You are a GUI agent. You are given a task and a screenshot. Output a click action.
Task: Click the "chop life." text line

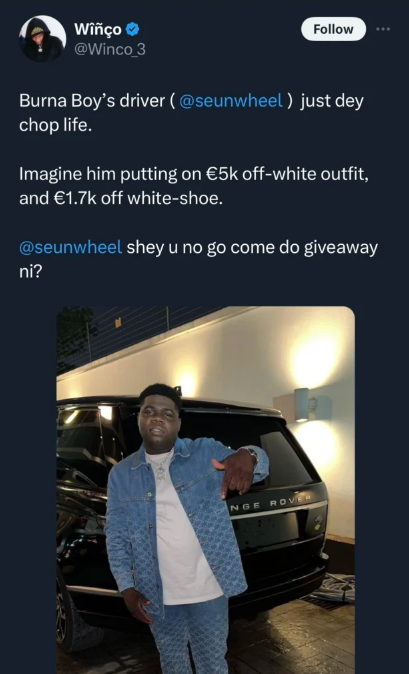(55, 126)
